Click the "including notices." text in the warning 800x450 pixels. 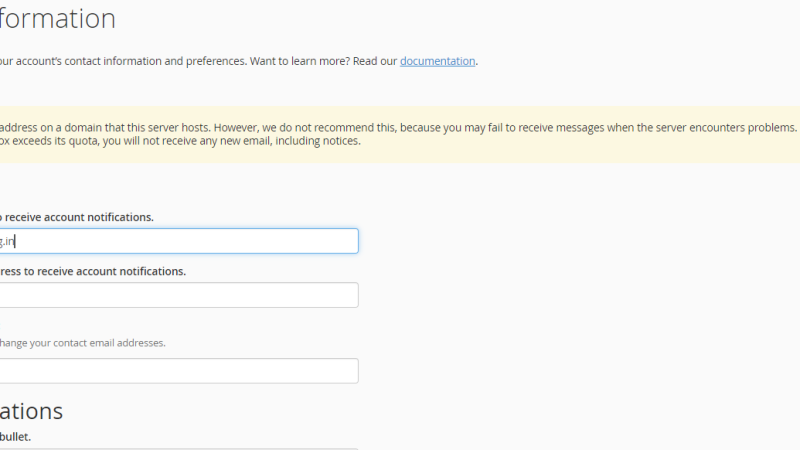tap(318, 141)
